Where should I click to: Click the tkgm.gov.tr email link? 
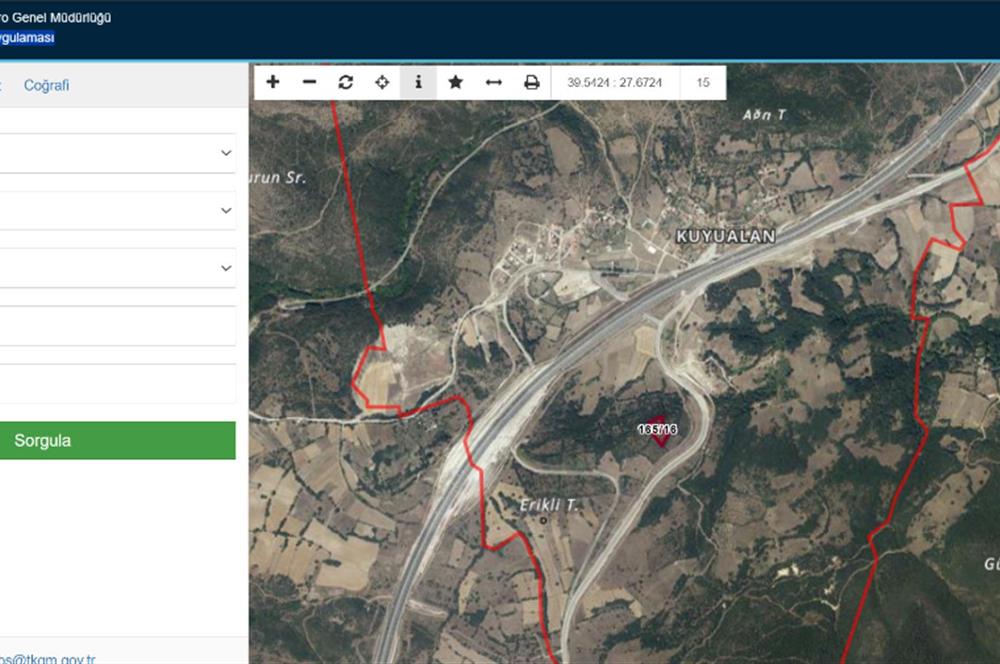click(x=47, y=658)
